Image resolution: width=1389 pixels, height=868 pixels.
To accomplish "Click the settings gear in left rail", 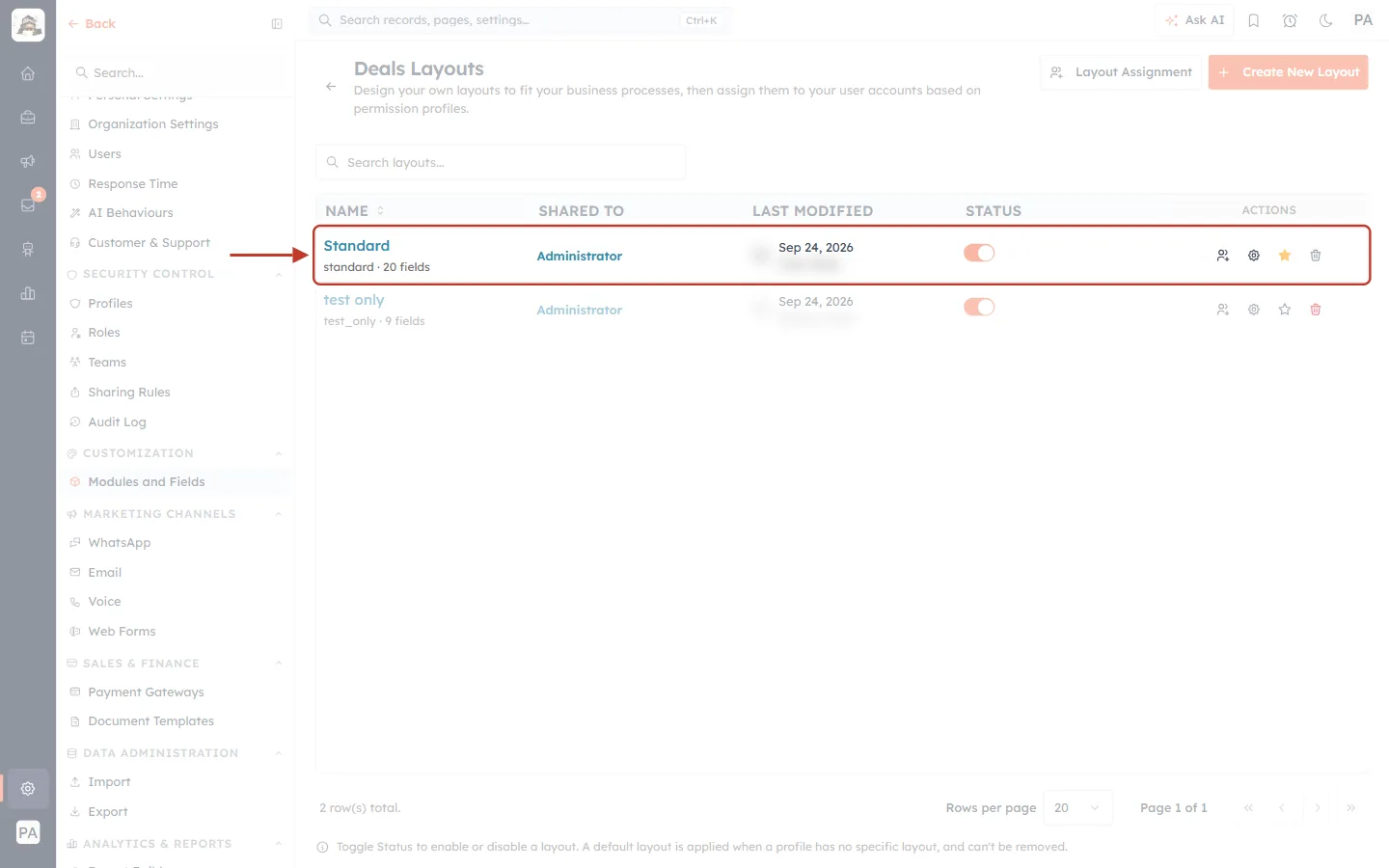I will pyautogui.click(x=28, y=789).
